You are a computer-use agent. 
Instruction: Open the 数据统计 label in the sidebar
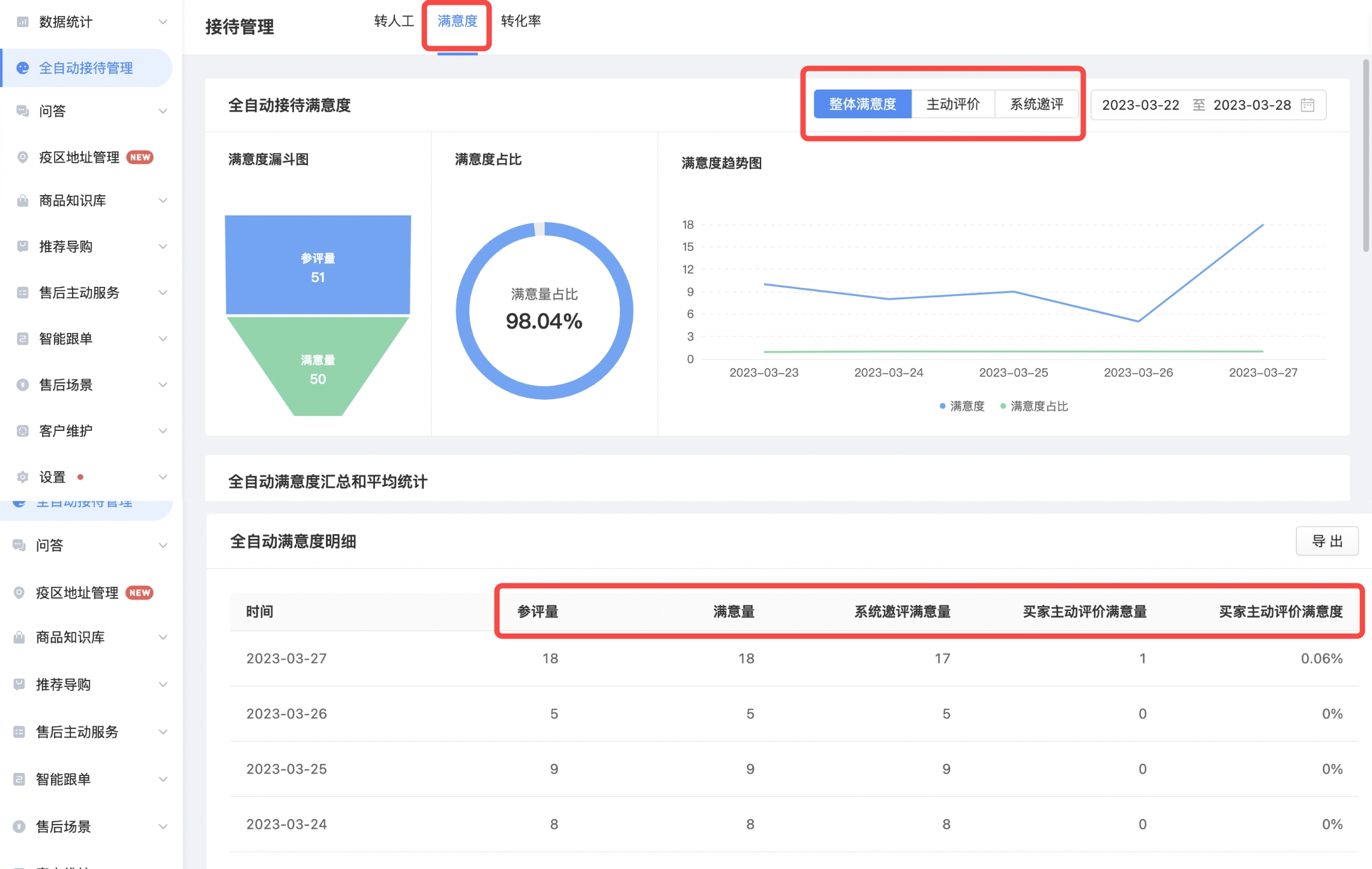coord(65,22)
